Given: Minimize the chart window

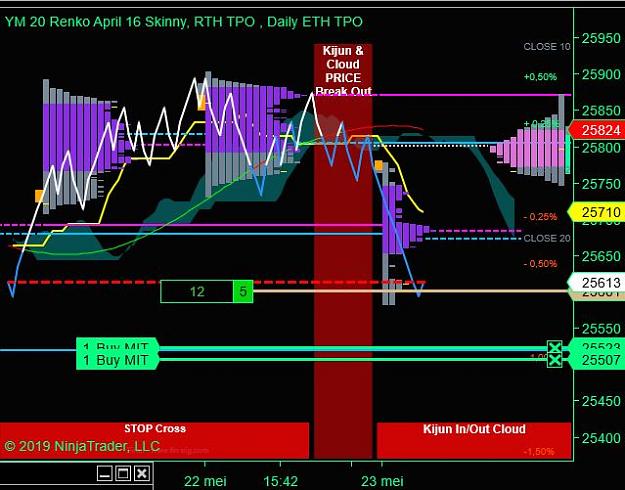Looking at the screenshot, I should click(x=105, y=473).
